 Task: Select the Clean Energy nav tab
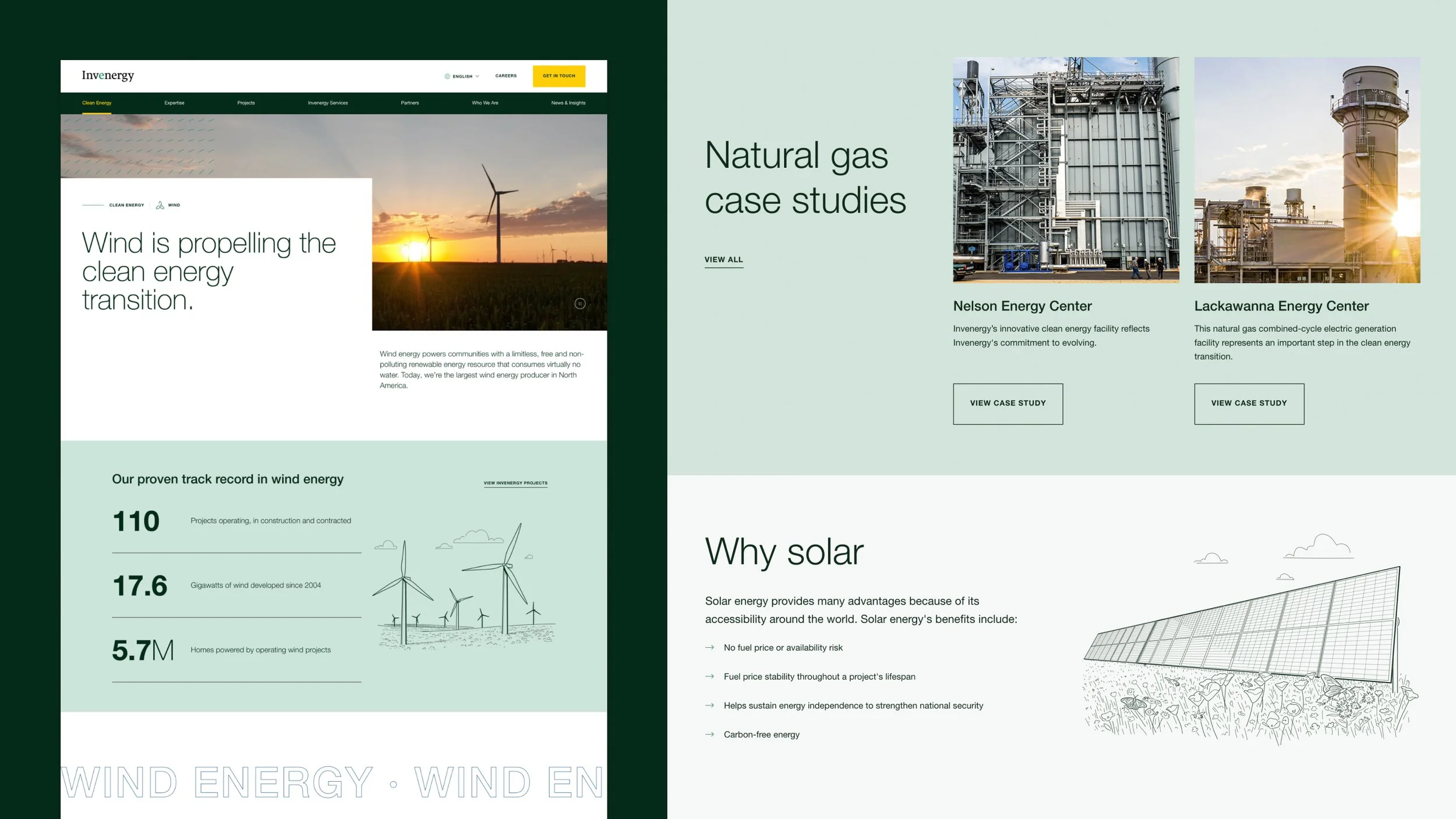coord(97,103)
